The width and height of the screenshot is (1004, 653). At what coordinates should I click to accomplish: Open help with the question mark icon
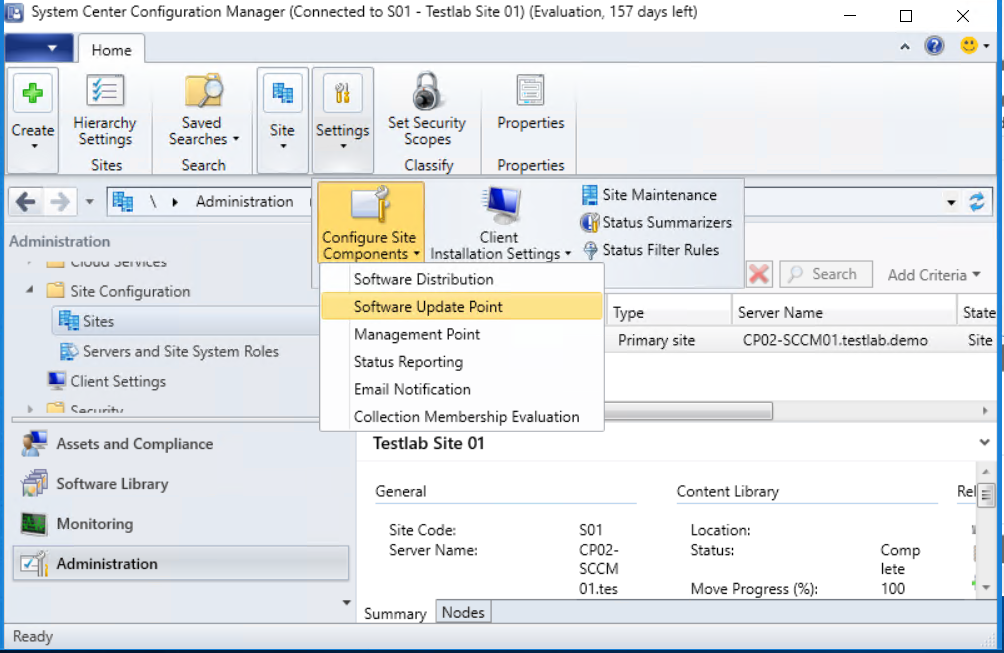pyautogui.click(x=934, y=45)
